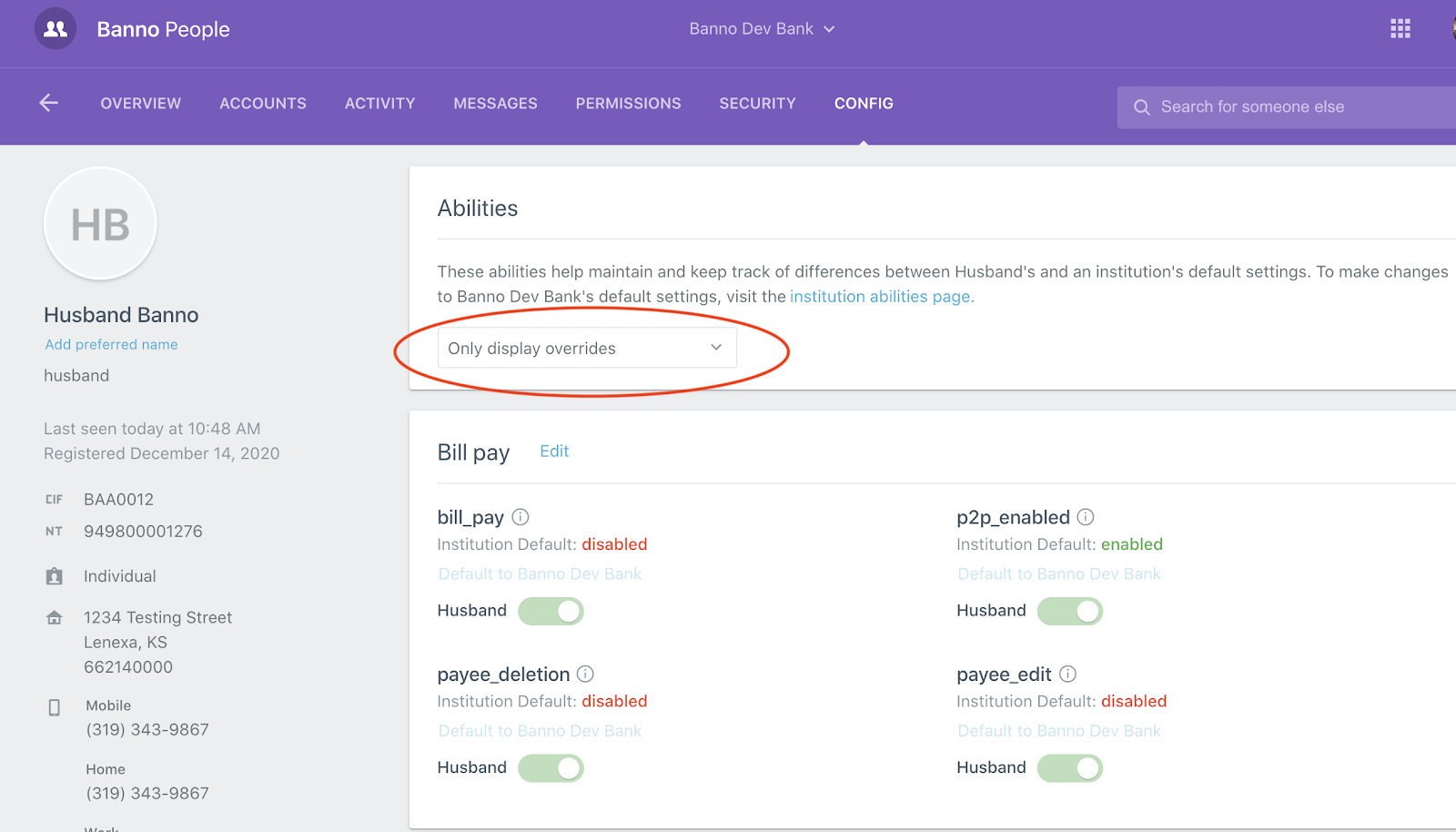
Task: Expand the Banno Dev Bank institution selector
Action: pyautogui.click(x=762, y=29)
